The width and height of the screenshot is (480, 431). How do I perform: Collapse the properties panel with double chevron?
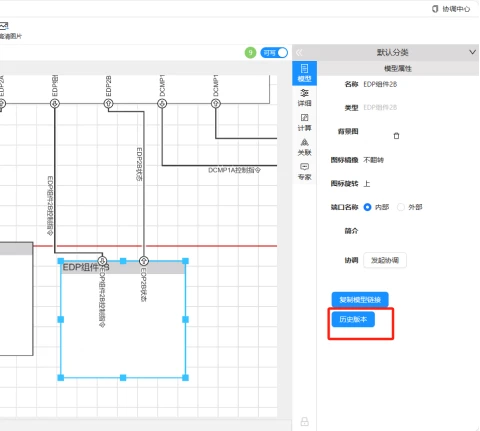click(299, 52)
